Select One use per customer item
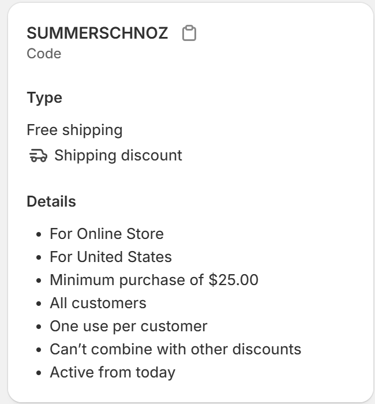Image resolution: width=375 pixels, height=404 pixels. [x=128, y=326]
